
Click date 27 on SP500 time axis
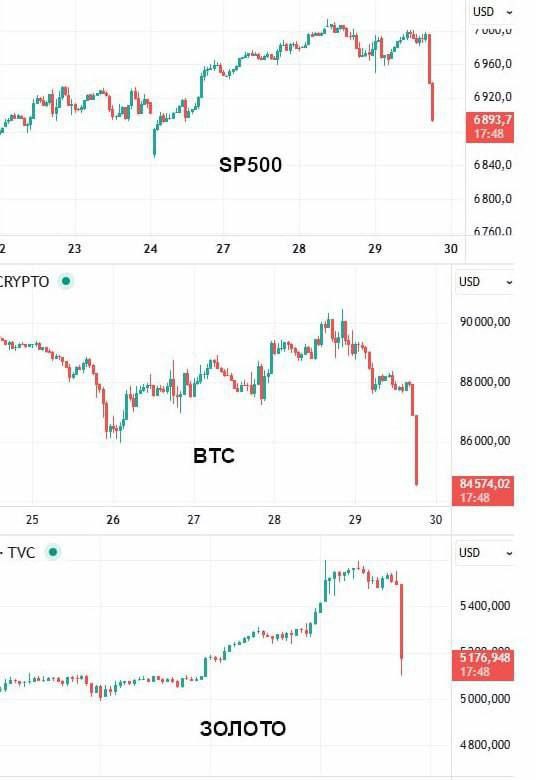pyautogui.click(x=223, y=248)
